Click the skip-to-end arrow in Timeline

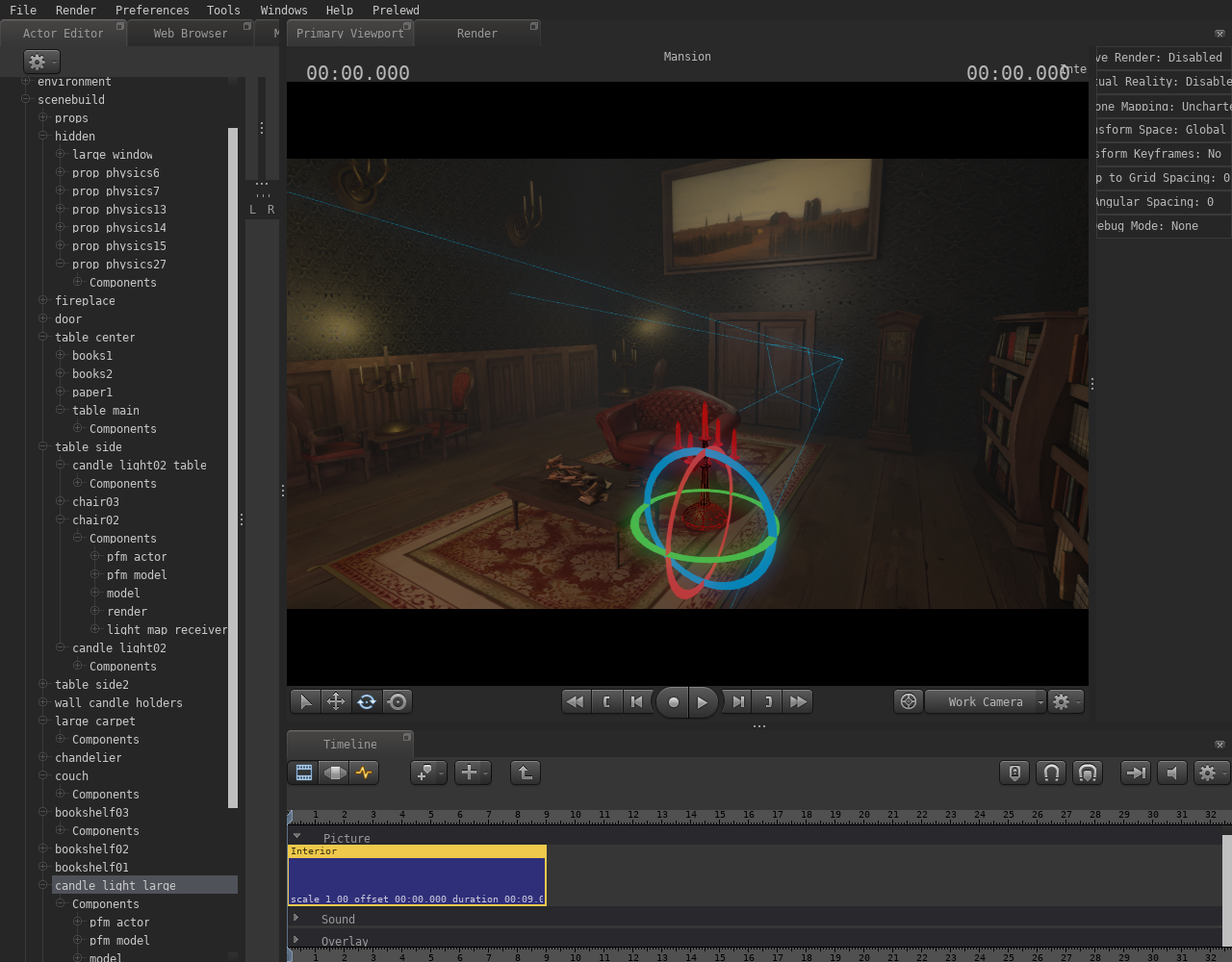1136,772
